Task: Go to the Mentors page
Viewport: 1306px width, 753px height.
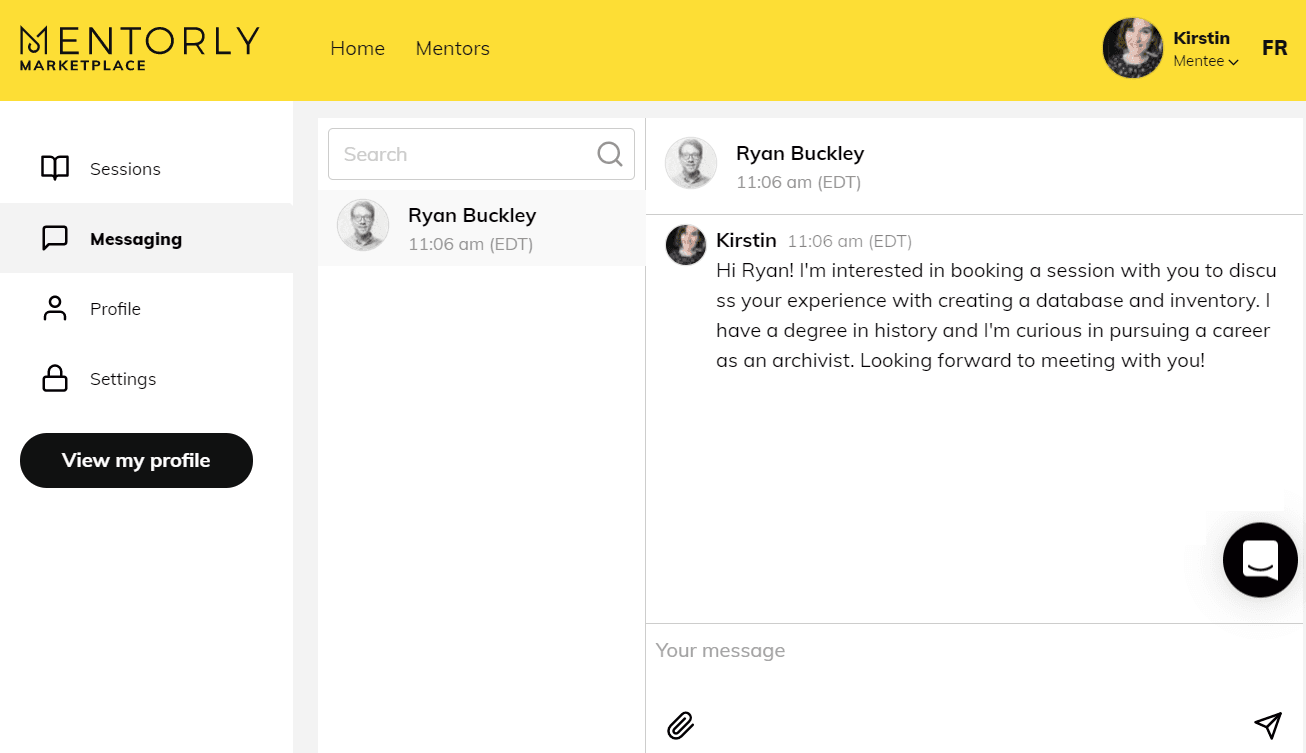Action: pyautogui.click(x=452, y=48)
